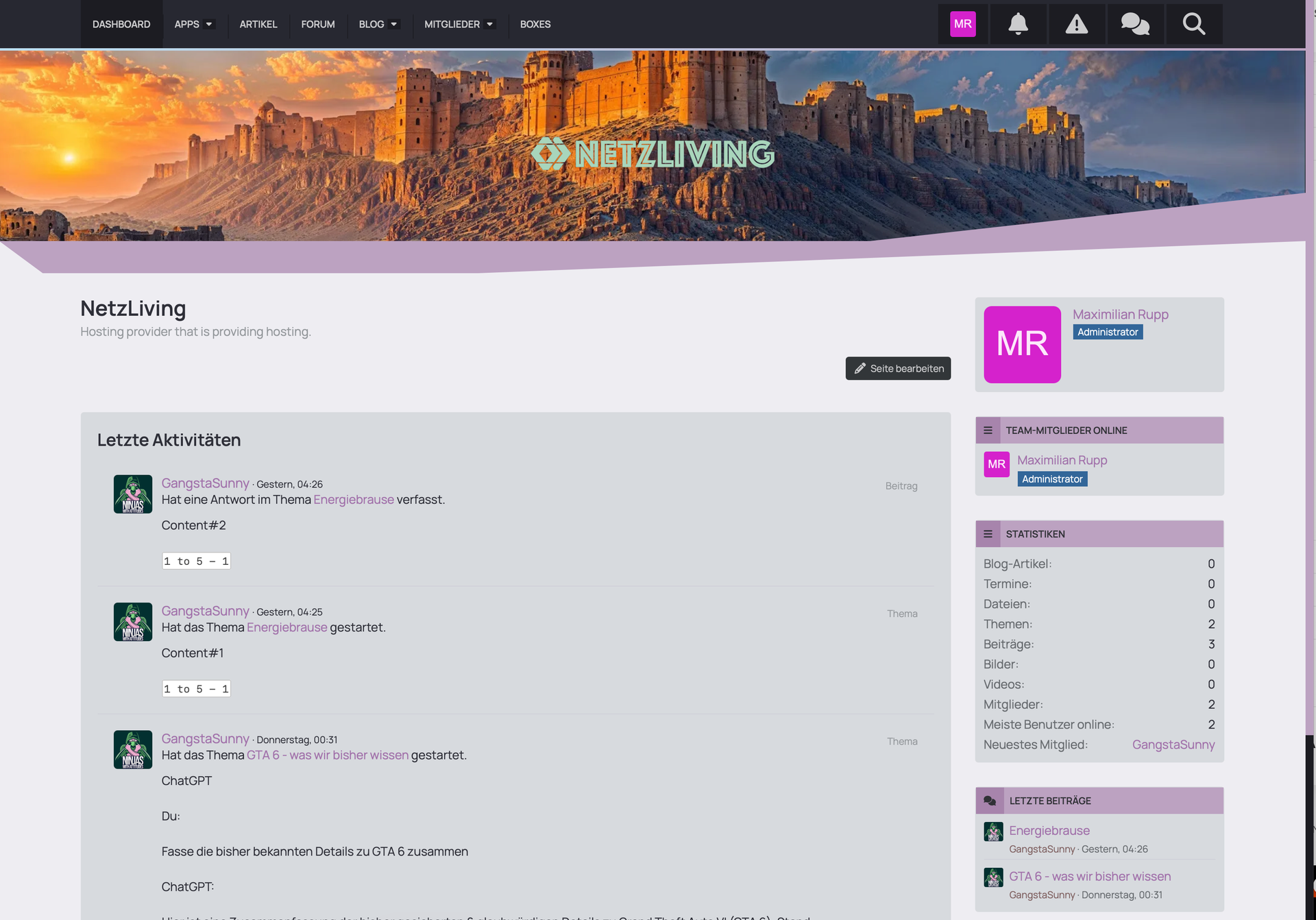Open newest member GangstaSunny in Statistiken
1316x920 pixels.
coord(1173,745)
